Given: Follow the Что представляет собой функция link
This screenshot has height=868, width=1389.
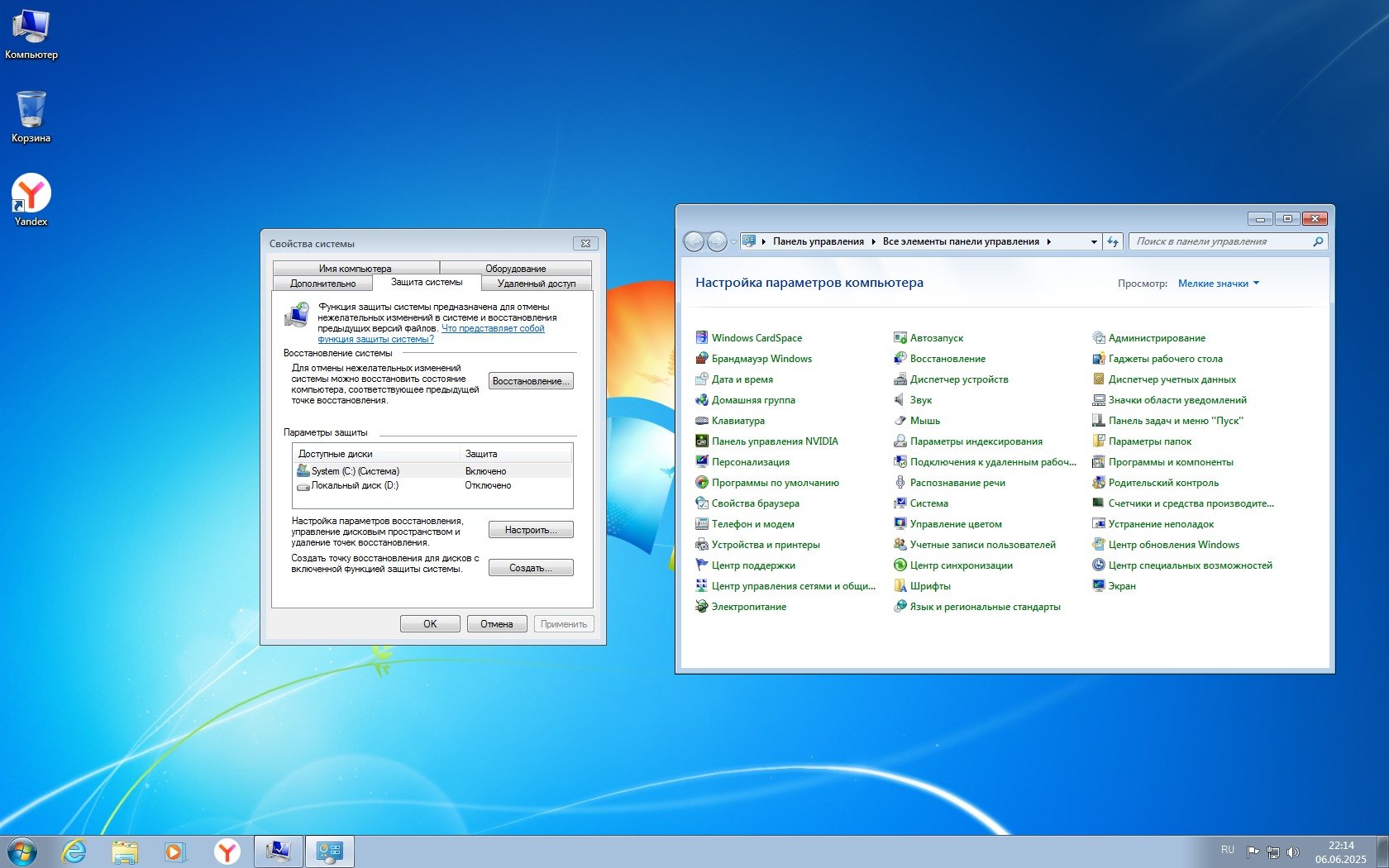Looking at the screenshot, I should point(492,329).
